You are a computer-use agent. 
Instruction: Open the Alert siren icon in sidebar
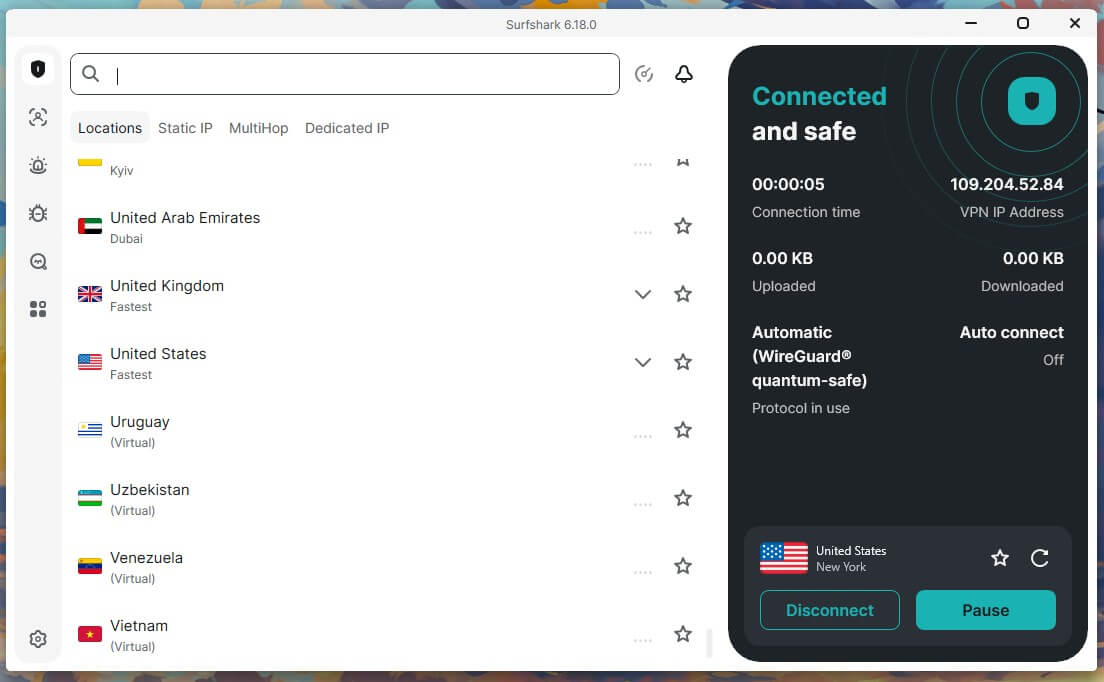coord(38,165)
